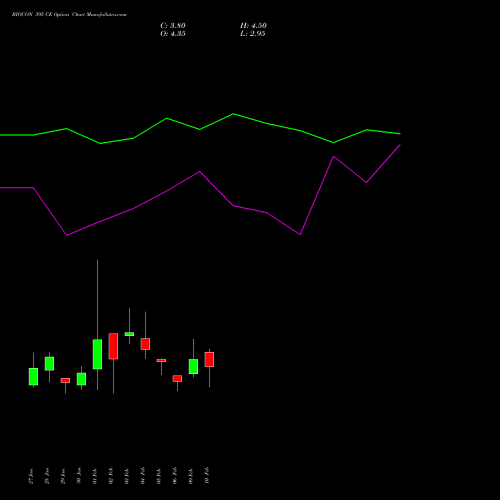This screenshot has height=500, width=500.
Task: Select the 05 Feb tiny red candlestick
Action: point(161,360)
